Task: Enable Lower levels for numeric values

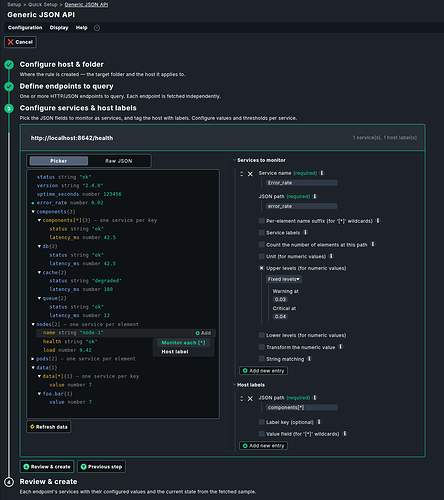Action: [x=262, y=335]
